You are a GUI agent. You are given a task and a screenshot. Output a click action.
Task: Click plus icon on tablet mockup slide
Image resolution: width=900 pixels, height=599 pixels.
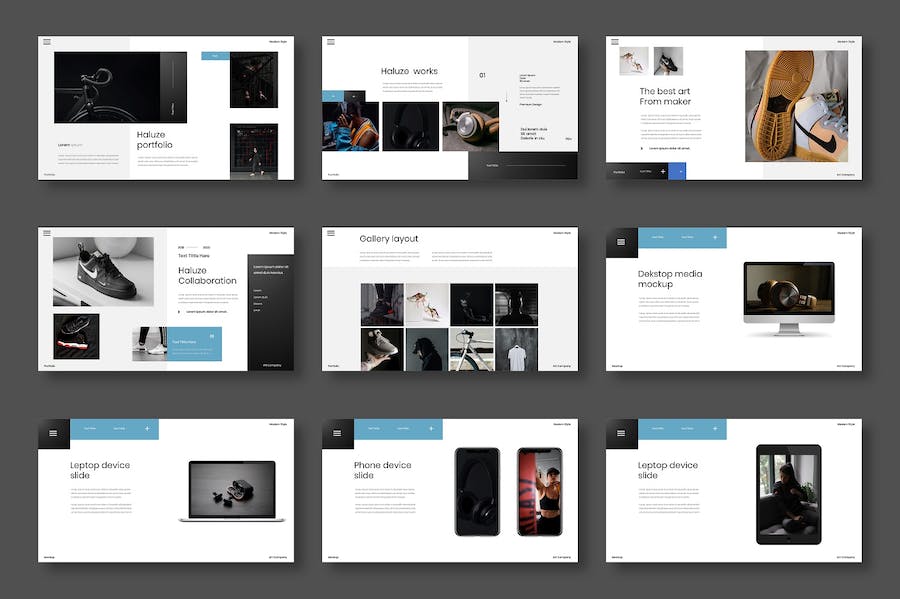click(715, 429)
